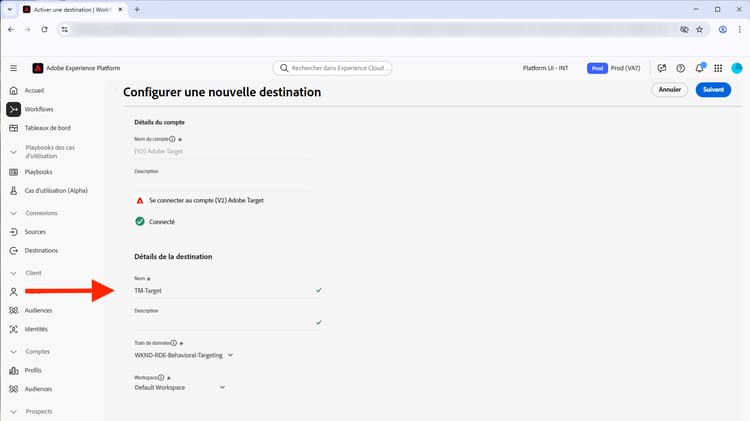
Task: Collapse the Client section
Action: [x=13, y=273]
